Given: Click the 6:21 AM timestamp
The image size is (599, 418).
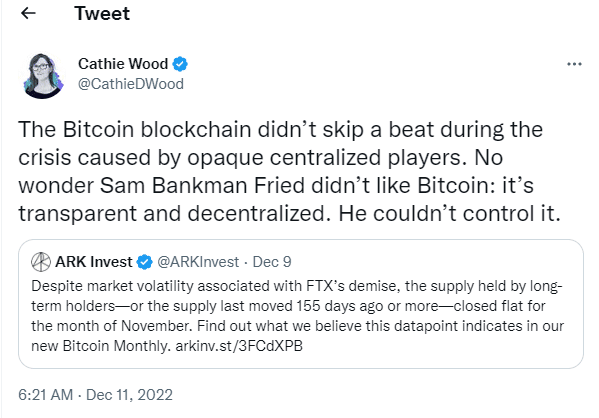Looking at the screenshot, I should tap(45, 395).
